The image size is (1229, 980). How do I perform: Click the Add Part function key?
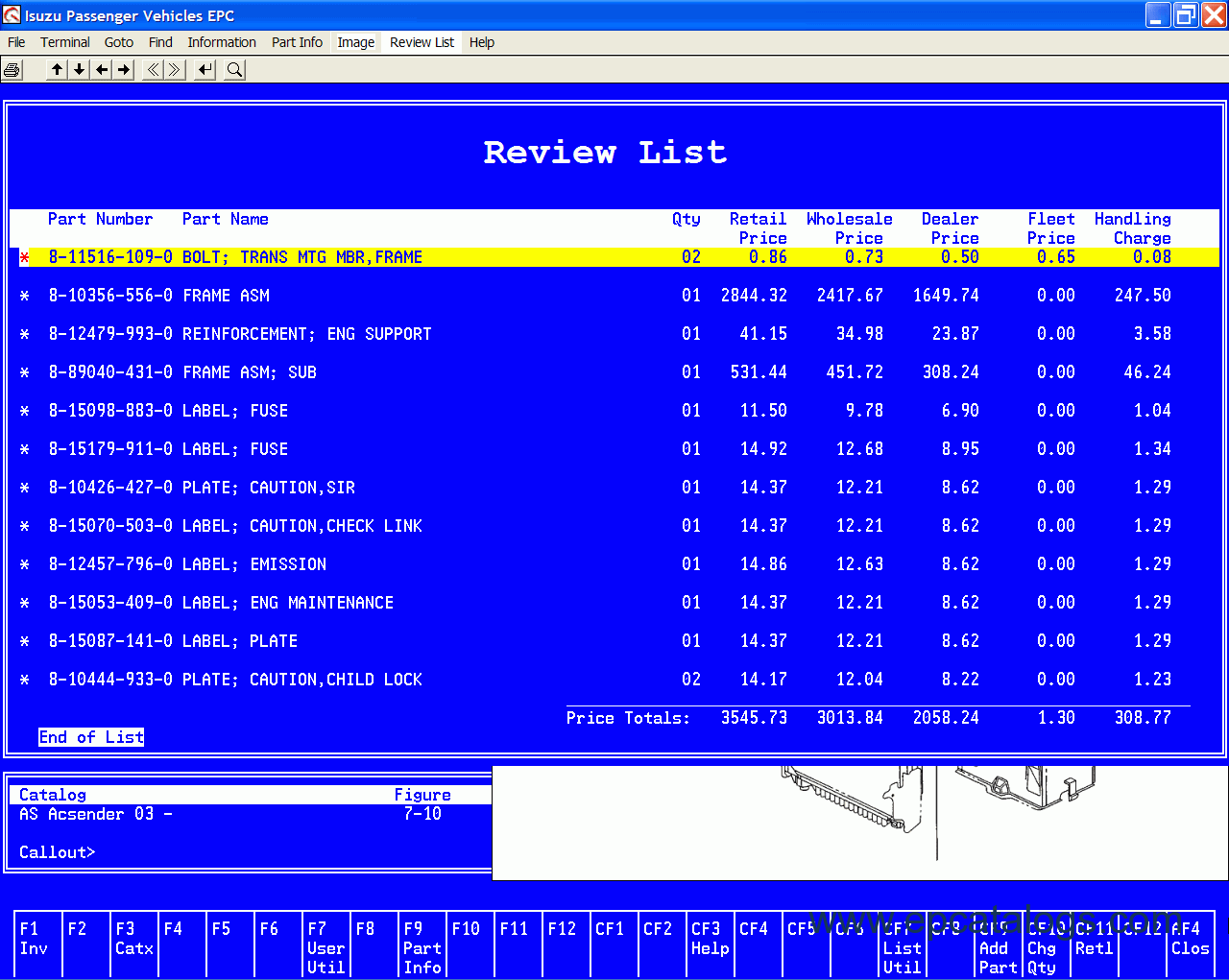click(x=999, y=944)
